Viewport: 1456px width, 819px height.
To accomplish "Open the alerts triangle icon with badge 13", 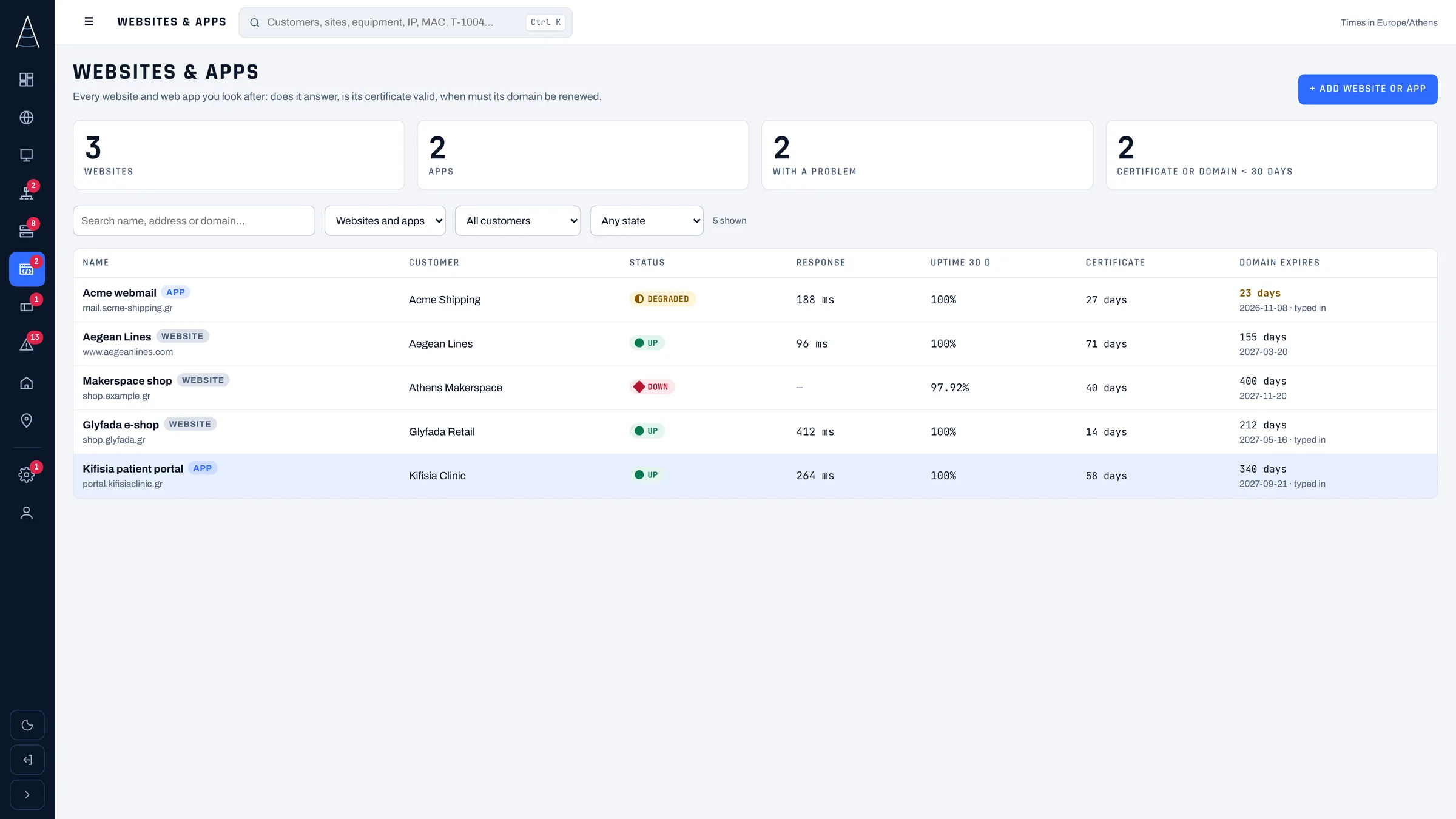I will point(27,345).
